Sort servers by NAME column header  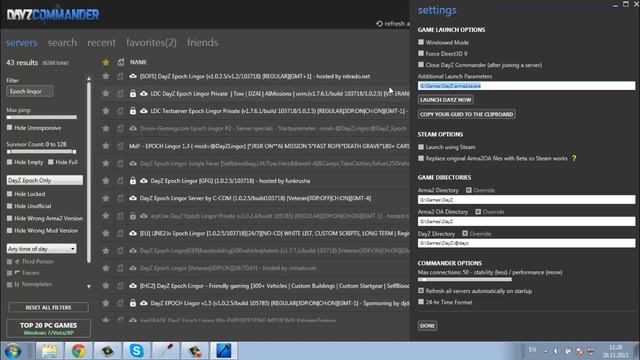point(138,62)
